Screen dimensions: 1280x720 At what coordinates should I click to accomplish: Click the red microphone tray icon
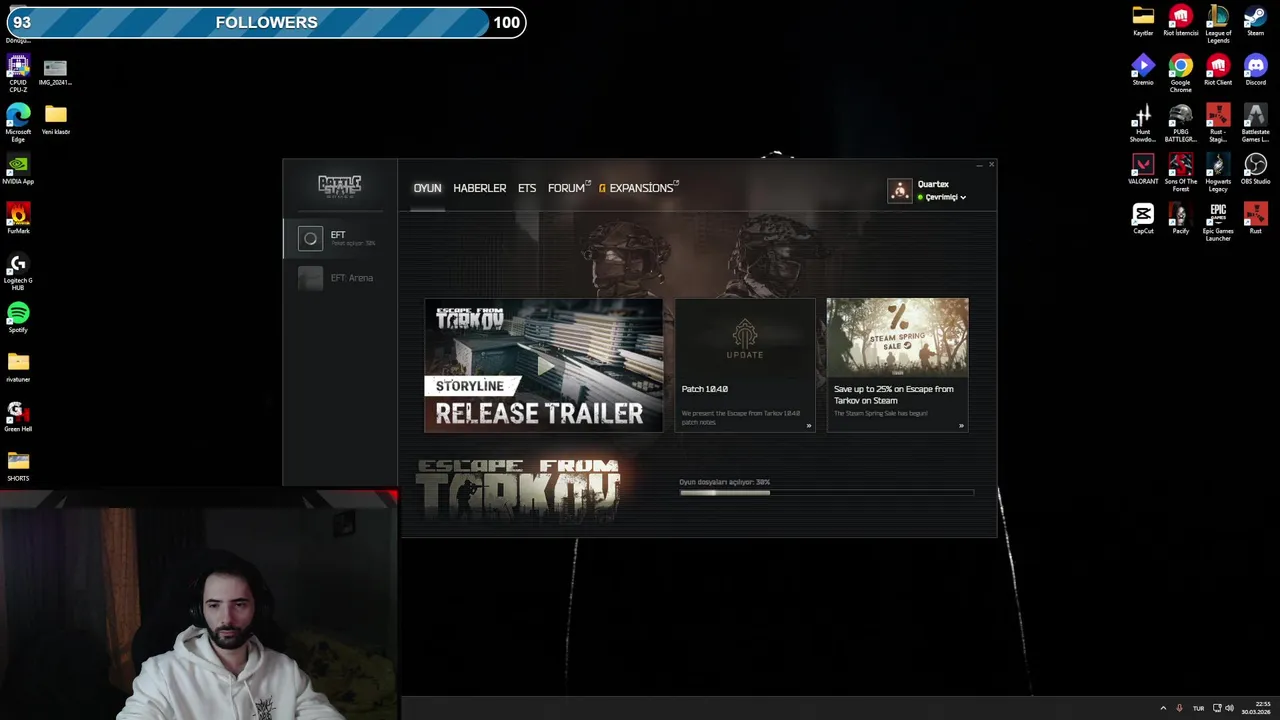1180,708
